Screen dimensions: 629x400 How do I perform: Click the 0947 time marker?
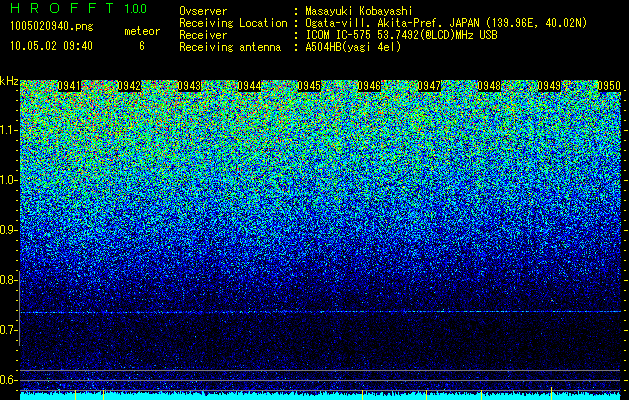429,86
